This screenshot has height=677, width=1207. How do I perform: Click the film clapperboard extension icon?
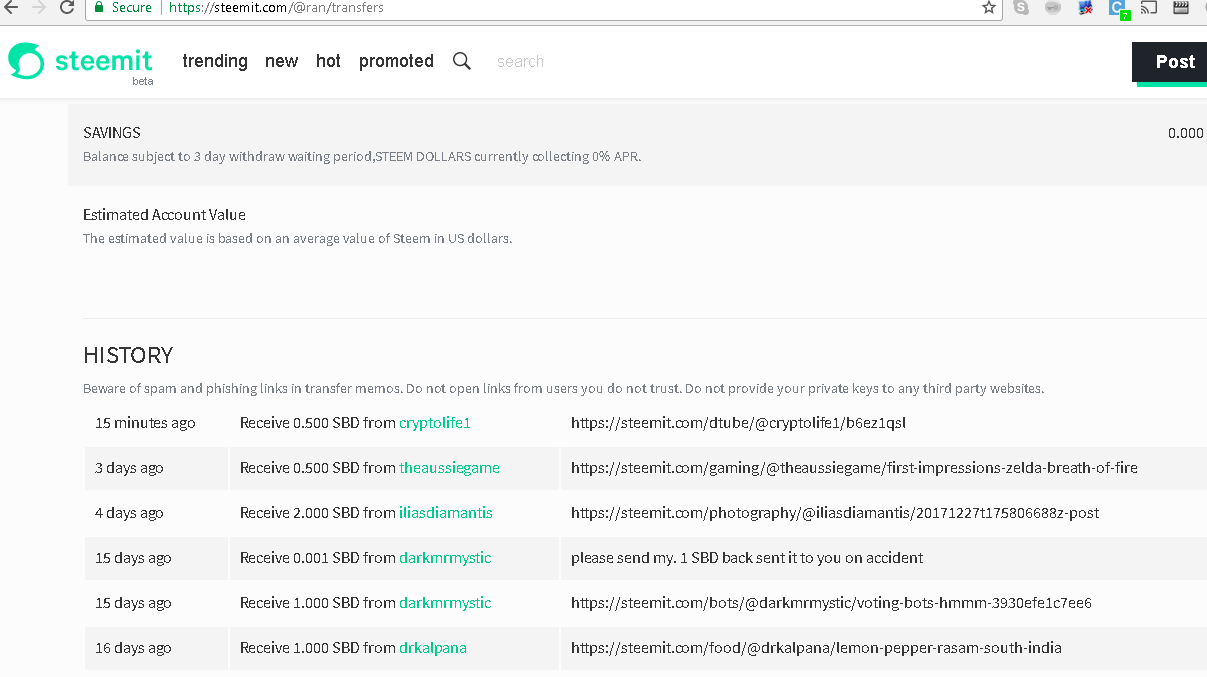pos(1181,7)
